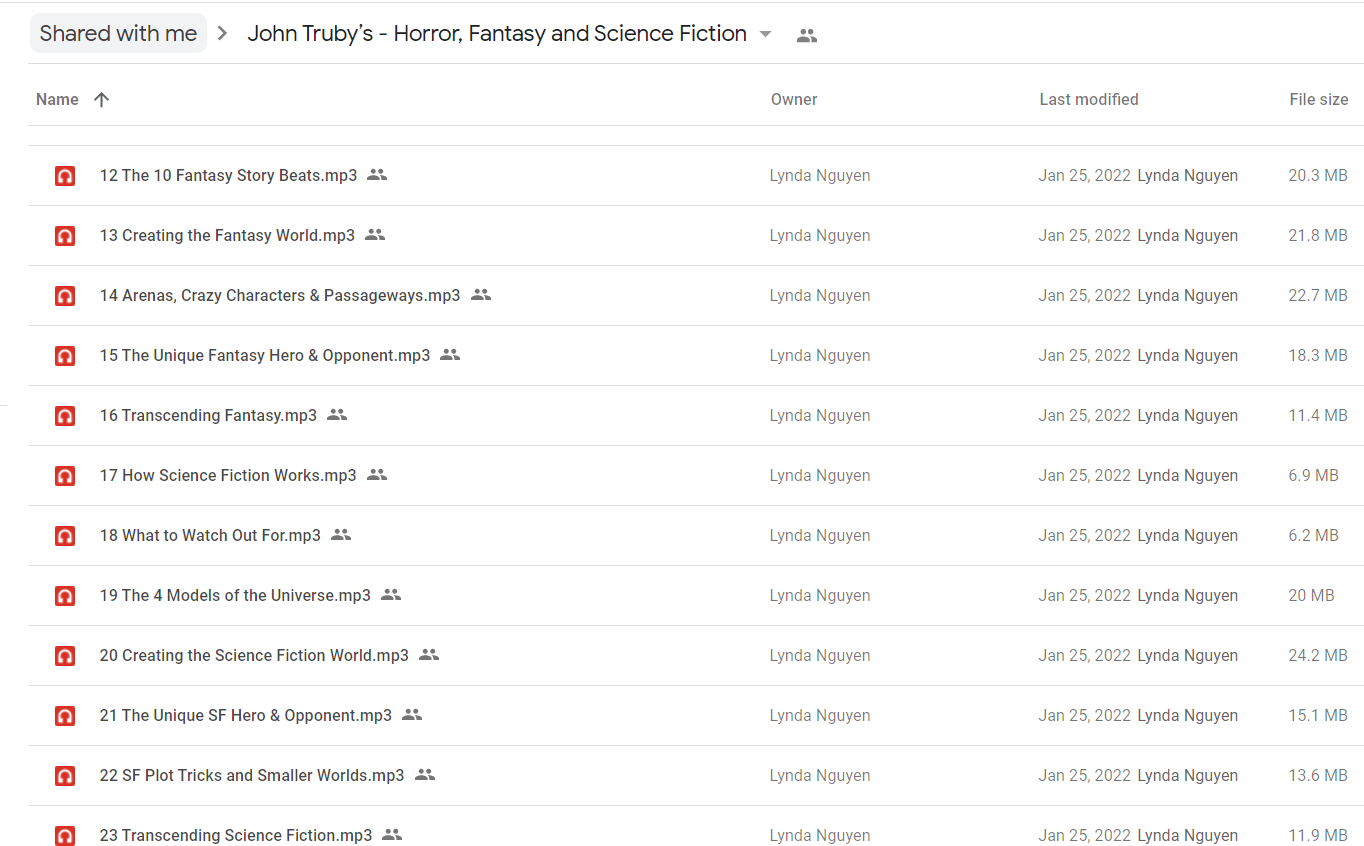Click the breadcrumb chevron separator

[223, 33]
